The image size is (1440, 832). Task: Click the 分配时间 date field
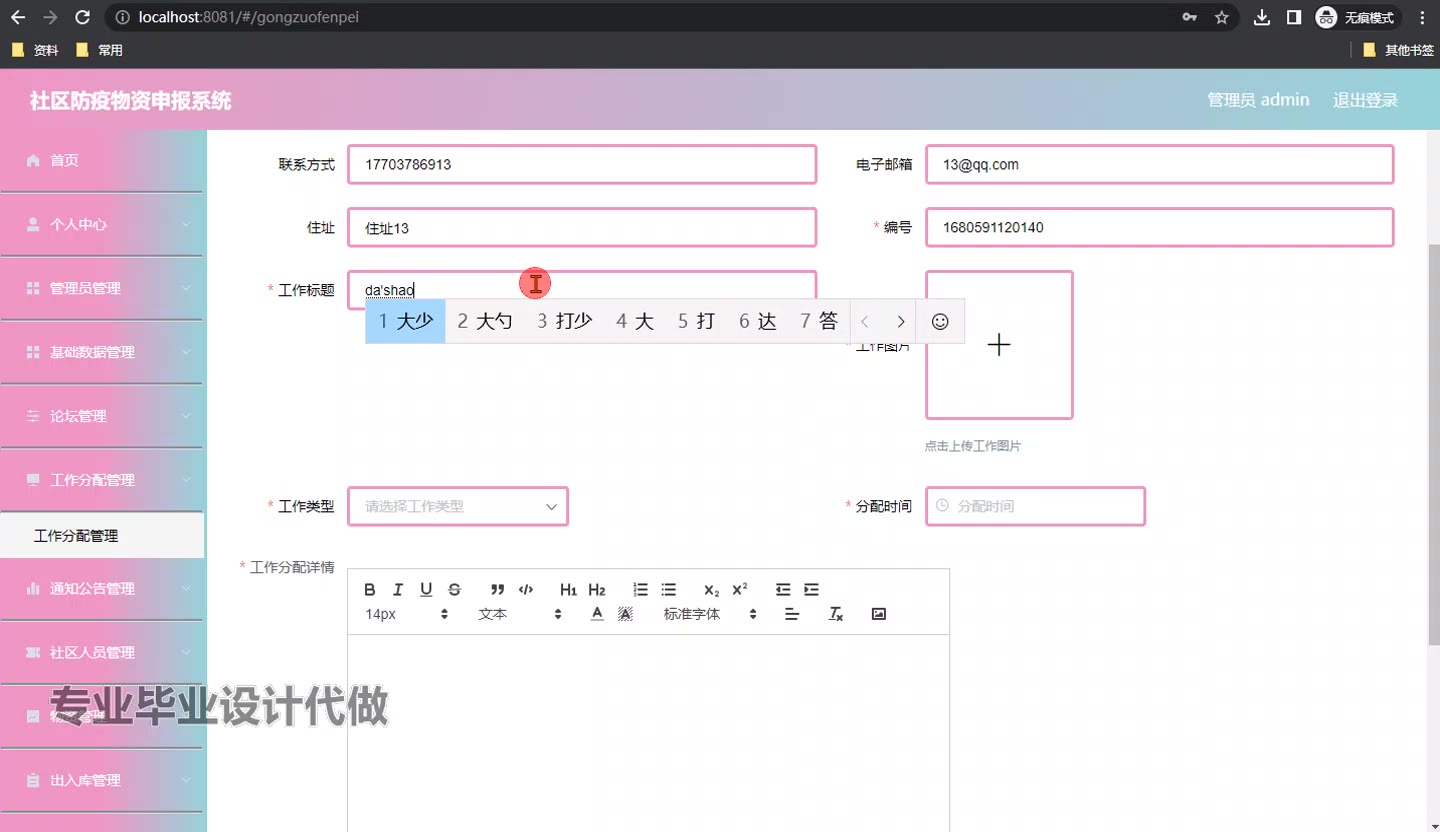(1035, 507)
